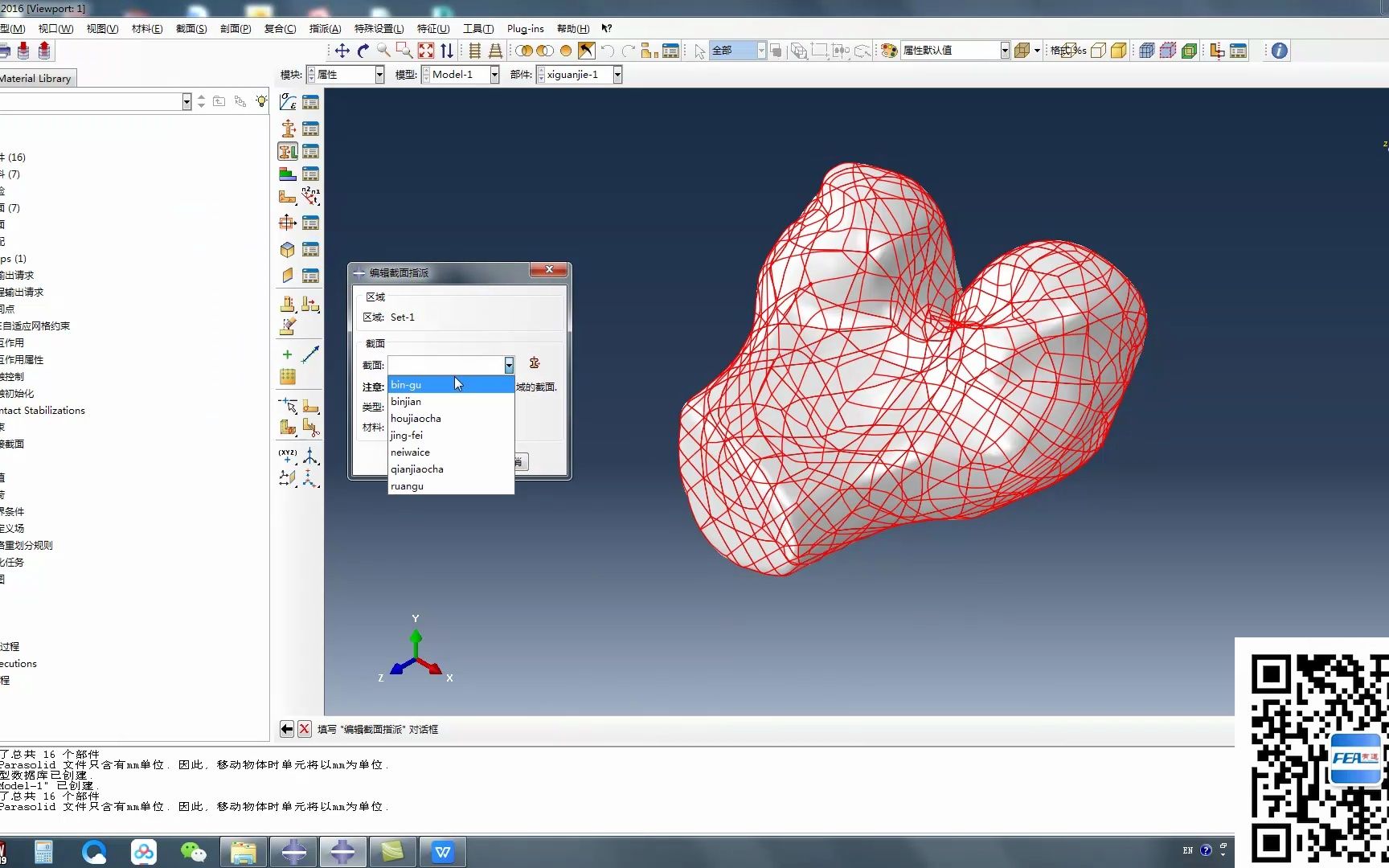Viewport: 1389px width, 868px height.
Task: Select the Pan View tool
Action: (x=342, y=51)
